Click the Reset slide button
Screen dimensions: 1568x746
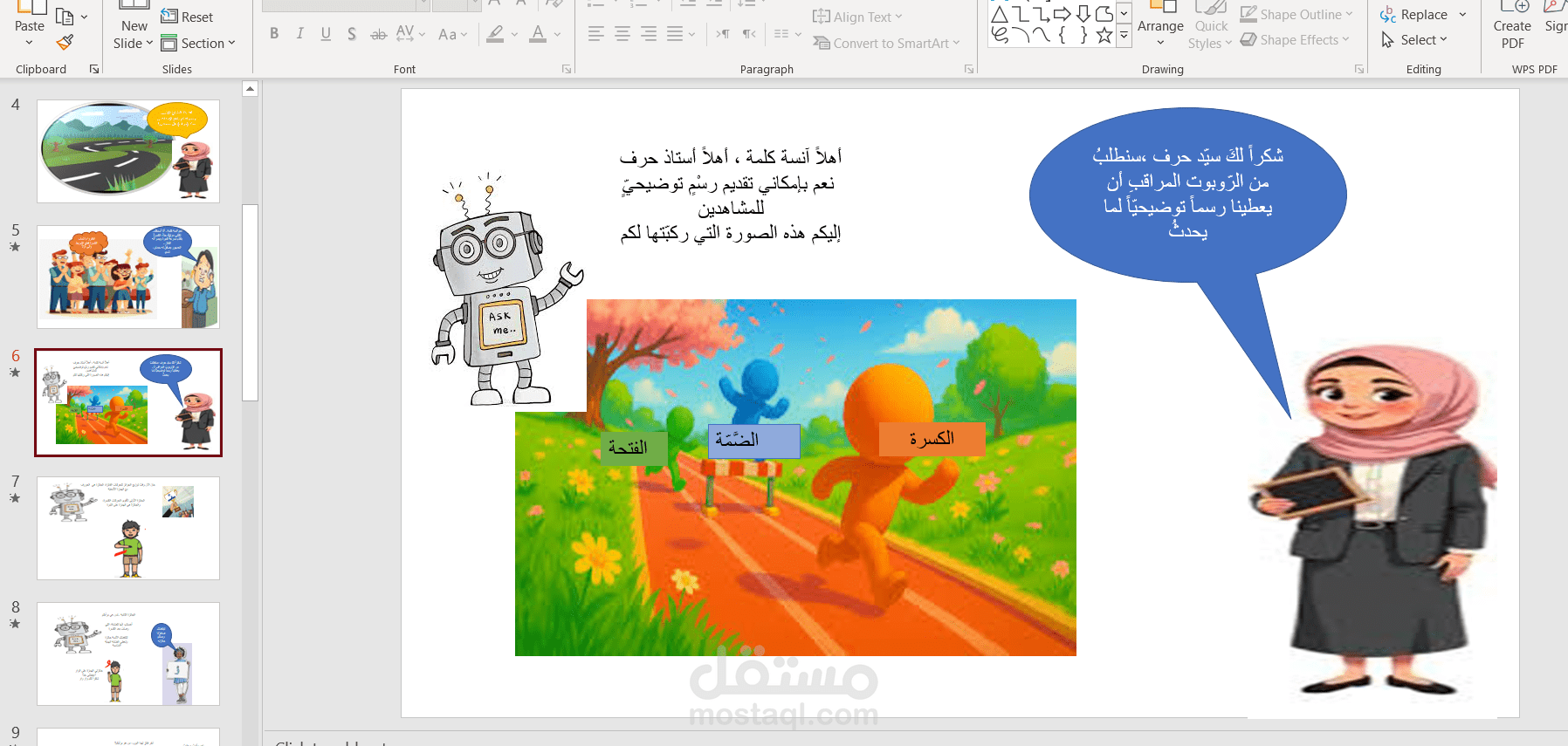coord(187,17)
